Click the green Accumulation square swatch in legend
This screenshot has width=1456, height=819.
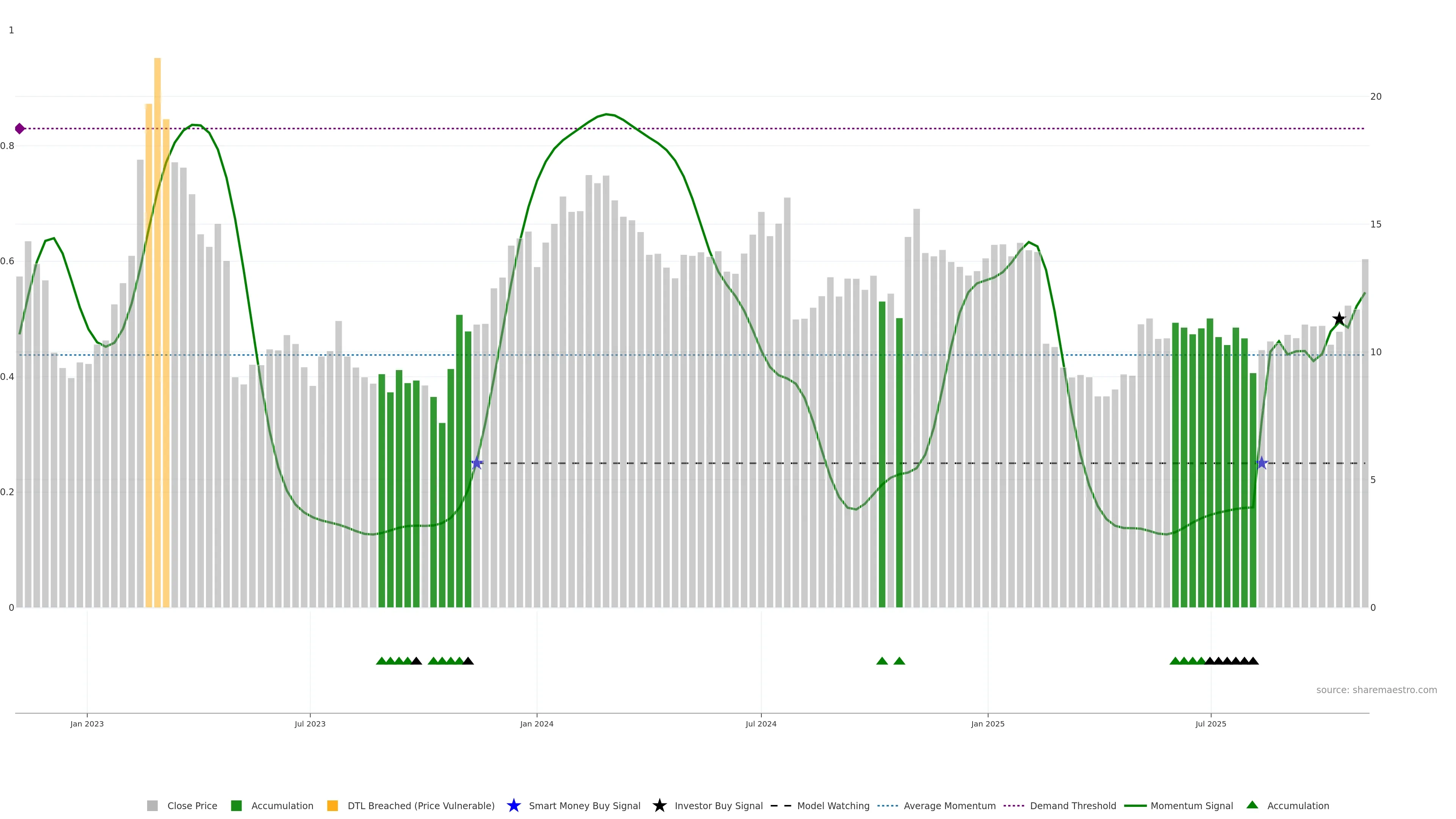(236, 806)
